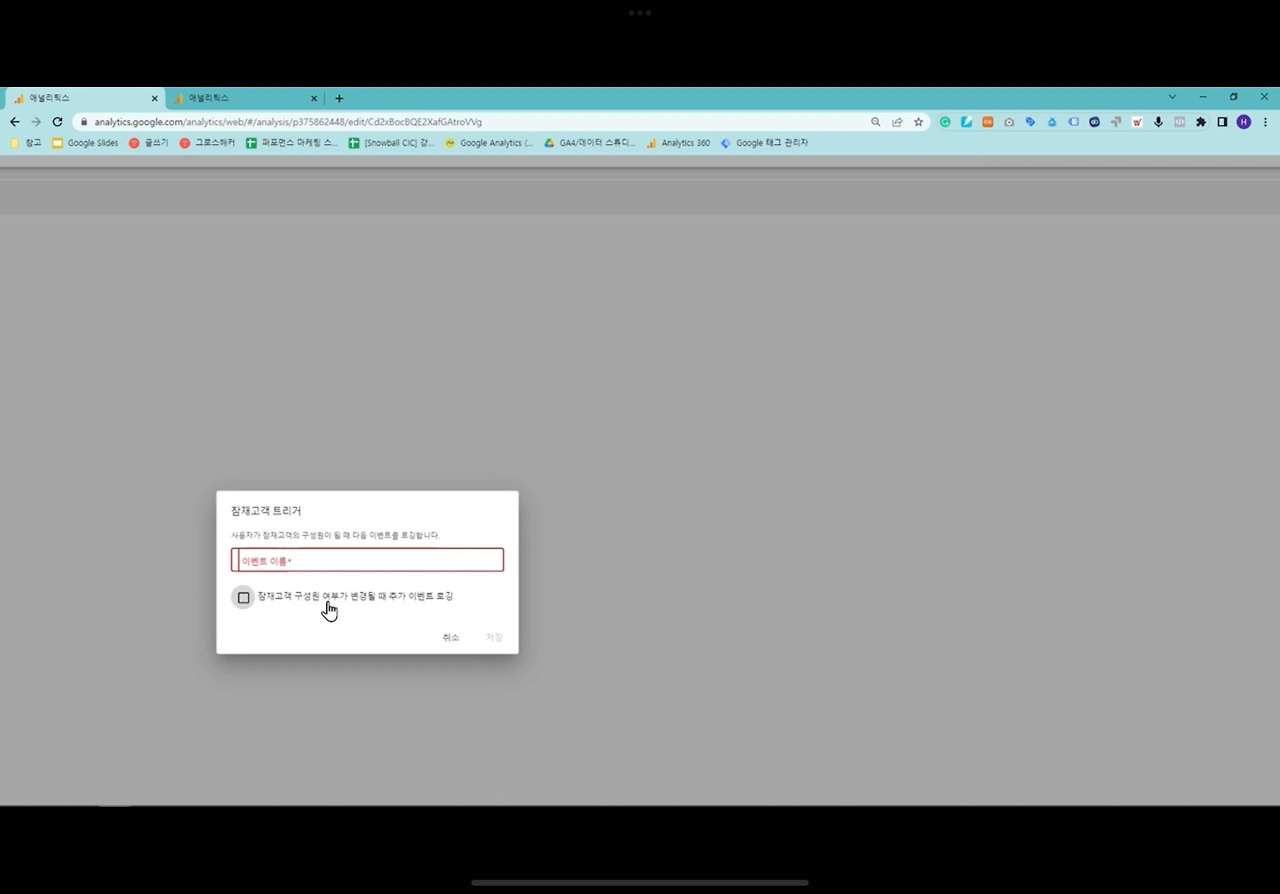Screen dimensions: 1280x894
Task: Open the zoom magnifier icon in address bar
Action: pos(876,122)
